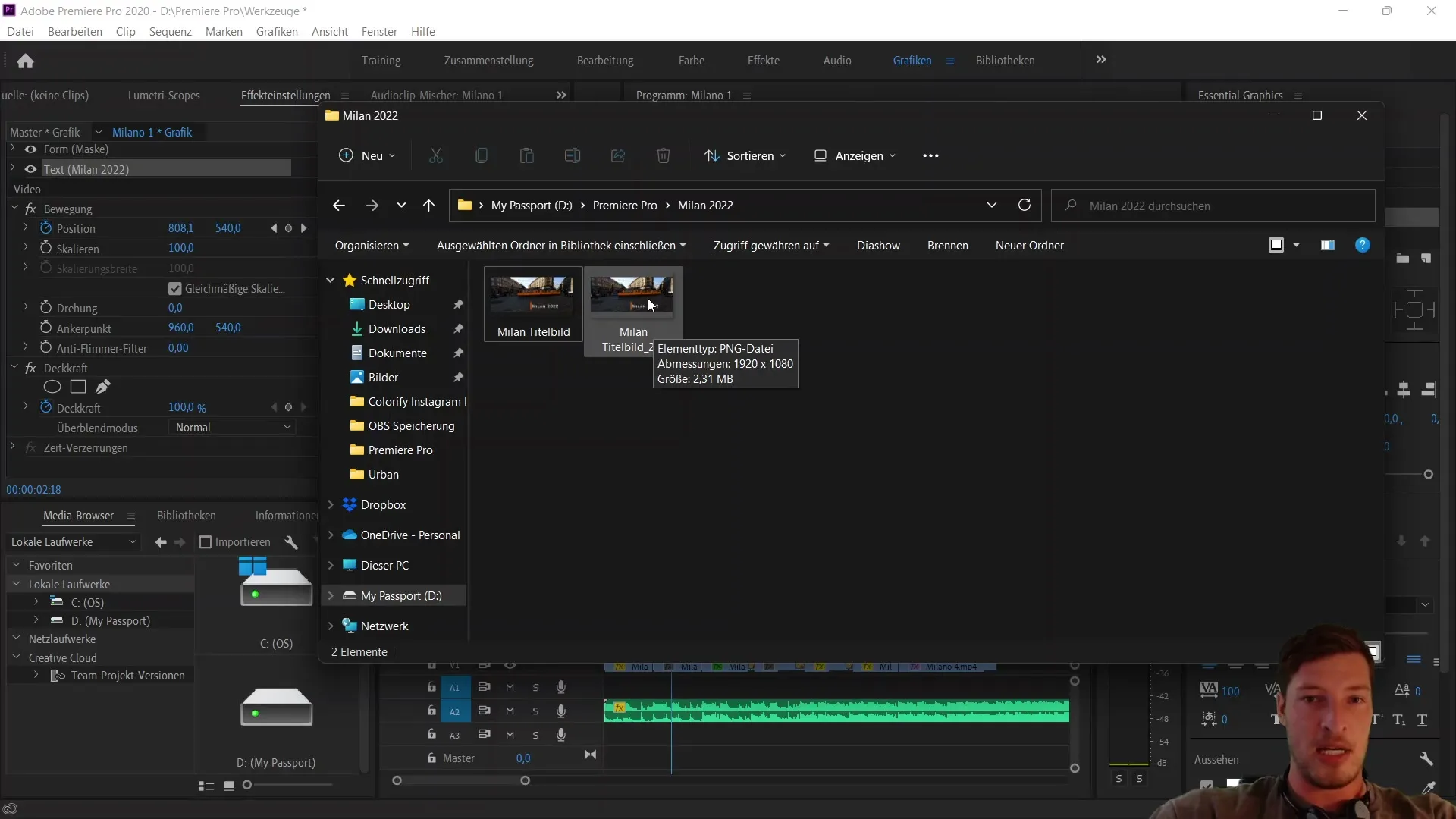Refresh the Milan 2022 folder view
Image resolution: width=1456 pixels, height=819 pixels.
[1024, 206]
